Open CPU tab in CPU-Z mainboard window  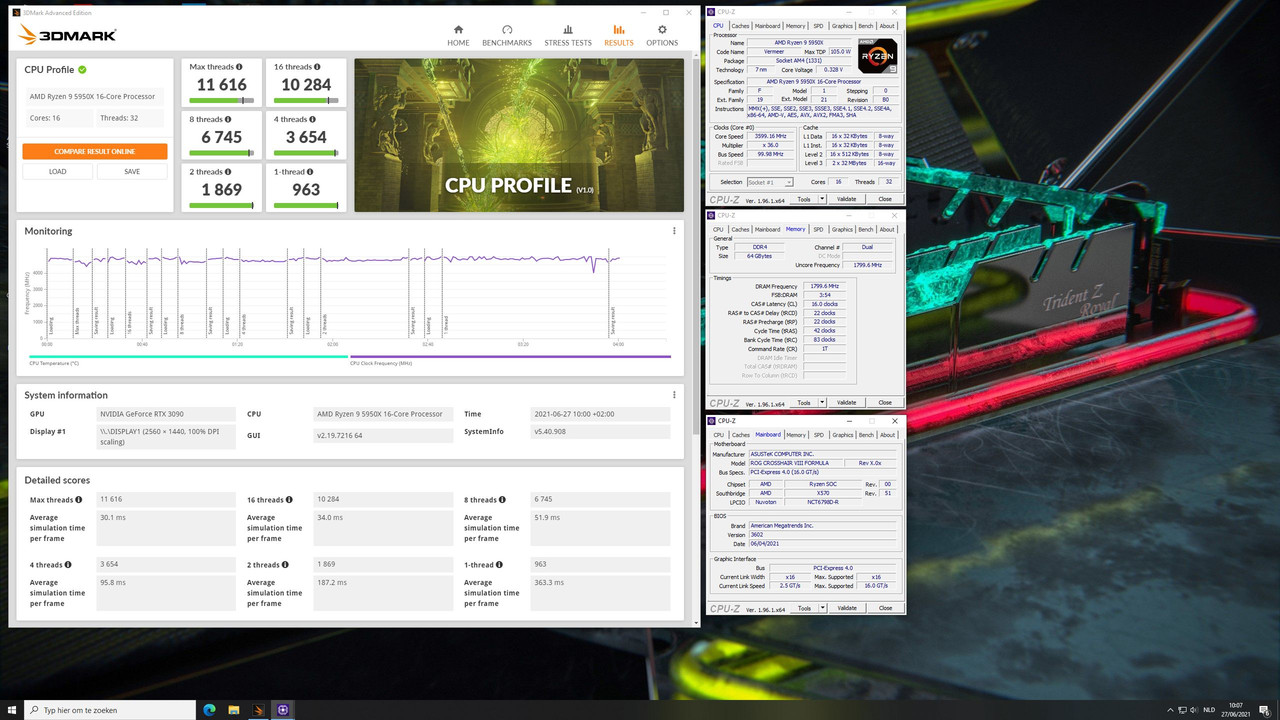(718, 435)
